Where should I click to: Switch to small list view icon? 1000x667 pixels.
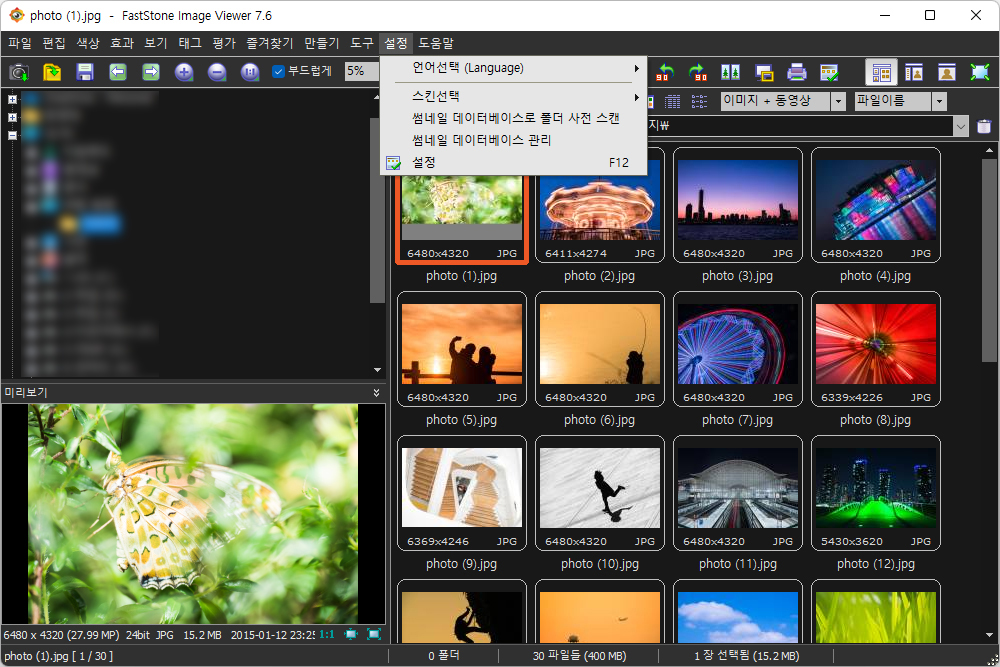point(700,101)
